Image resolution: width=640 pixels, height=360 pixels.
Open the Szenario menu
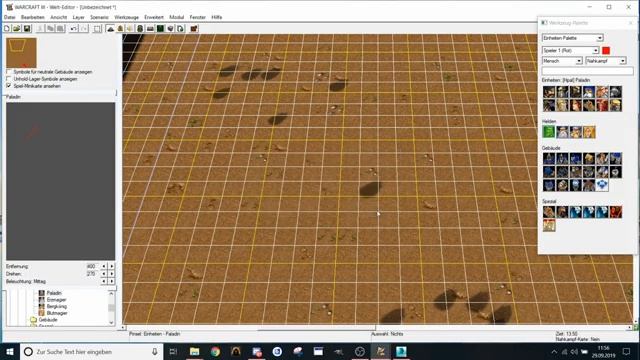99,17
